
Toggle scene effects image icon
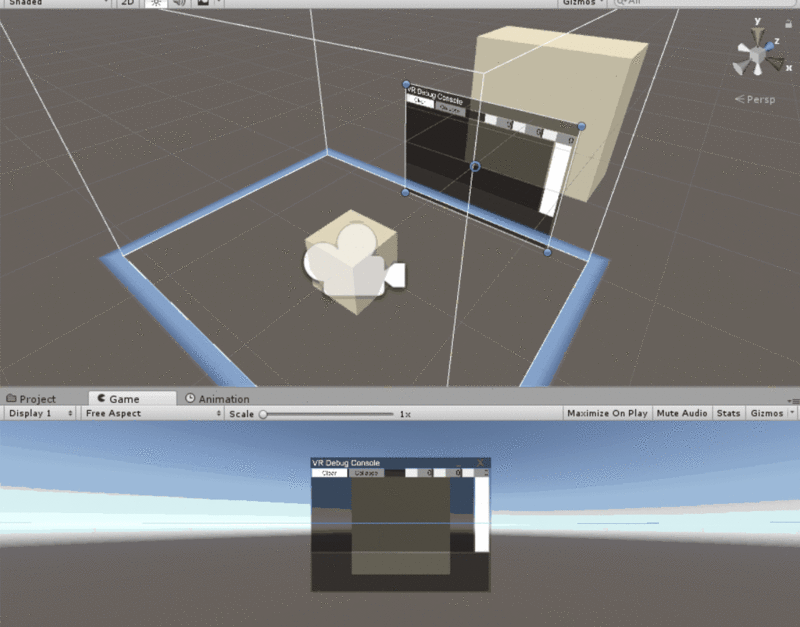[x=203, y=3]
